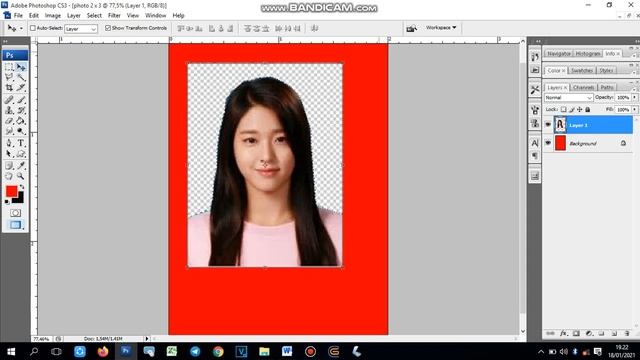Viewport: 640px width, 360px height.
Task: Select the Dodge tool
Action: tap(21, 131)
